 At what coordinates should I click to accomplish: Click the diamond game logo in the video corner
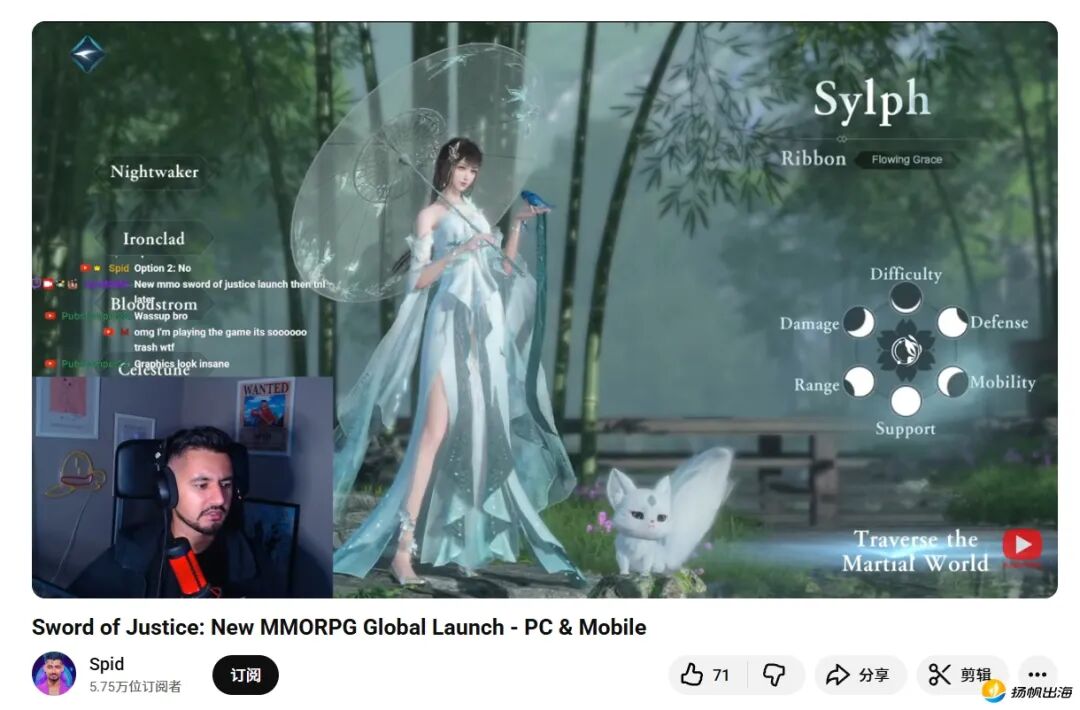tap(88, 54)
